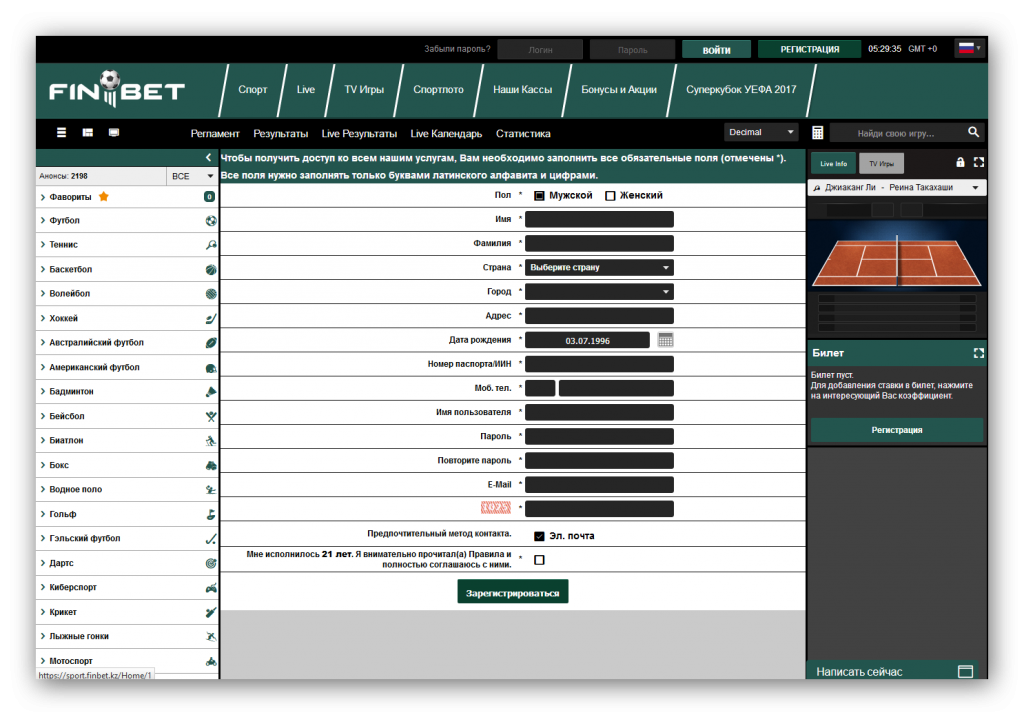Click the lock icon in live panel
1024x715 pixels.
click(960, 162)
